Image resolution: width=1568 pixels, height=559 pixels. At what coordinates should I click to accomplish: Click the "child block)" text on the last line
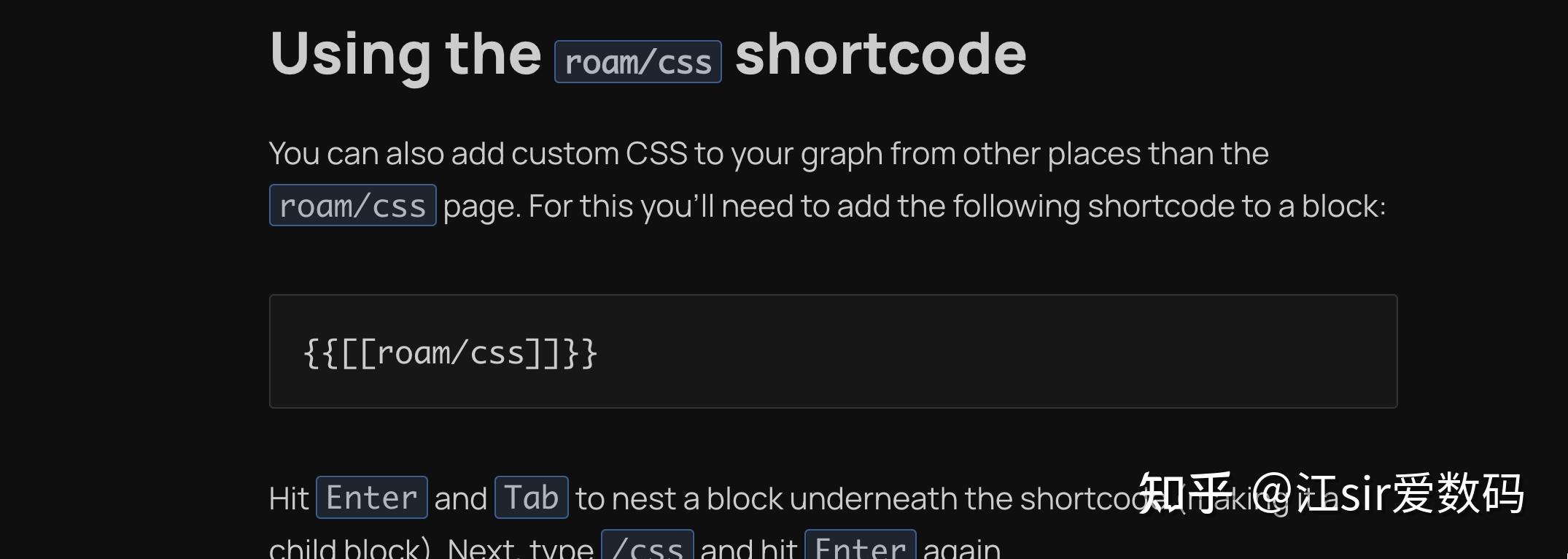click(x=350, y=548)
